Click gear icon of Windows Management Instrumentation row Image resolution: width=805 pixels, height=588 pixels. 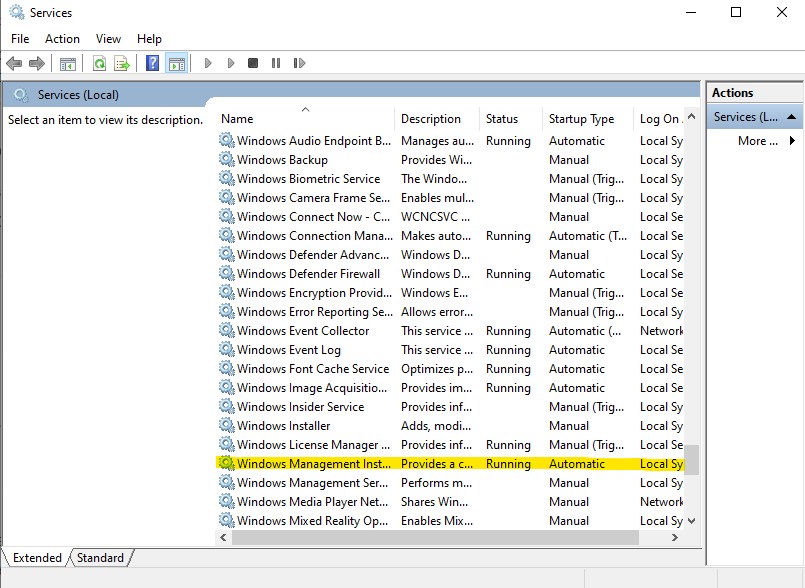(x=226, y=463)
